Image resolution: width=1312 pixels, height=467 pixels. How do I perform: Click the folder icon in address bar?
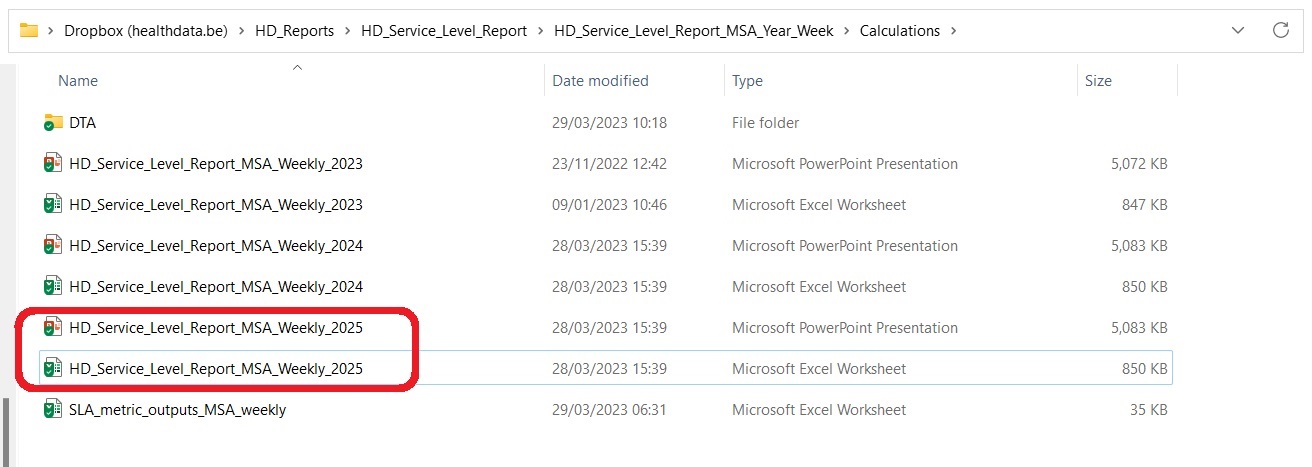[29, 30]
